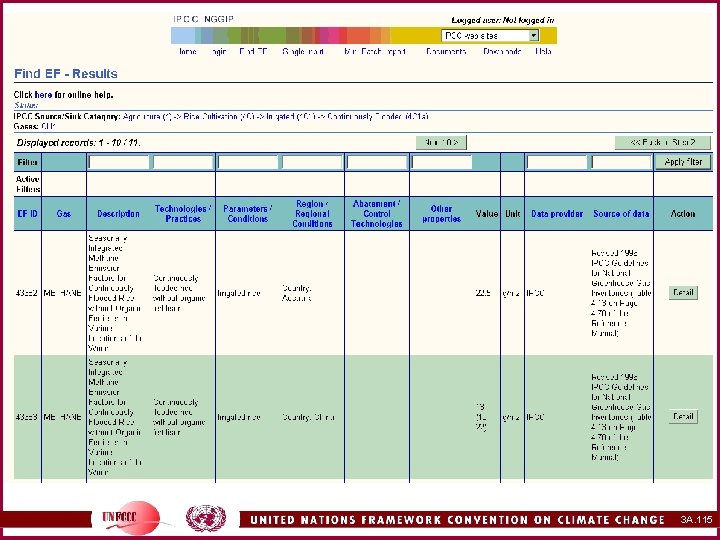Click the 'Find EF - Results' page heading
The height and width of the screenshot is (540, 720).
(66, 73)
